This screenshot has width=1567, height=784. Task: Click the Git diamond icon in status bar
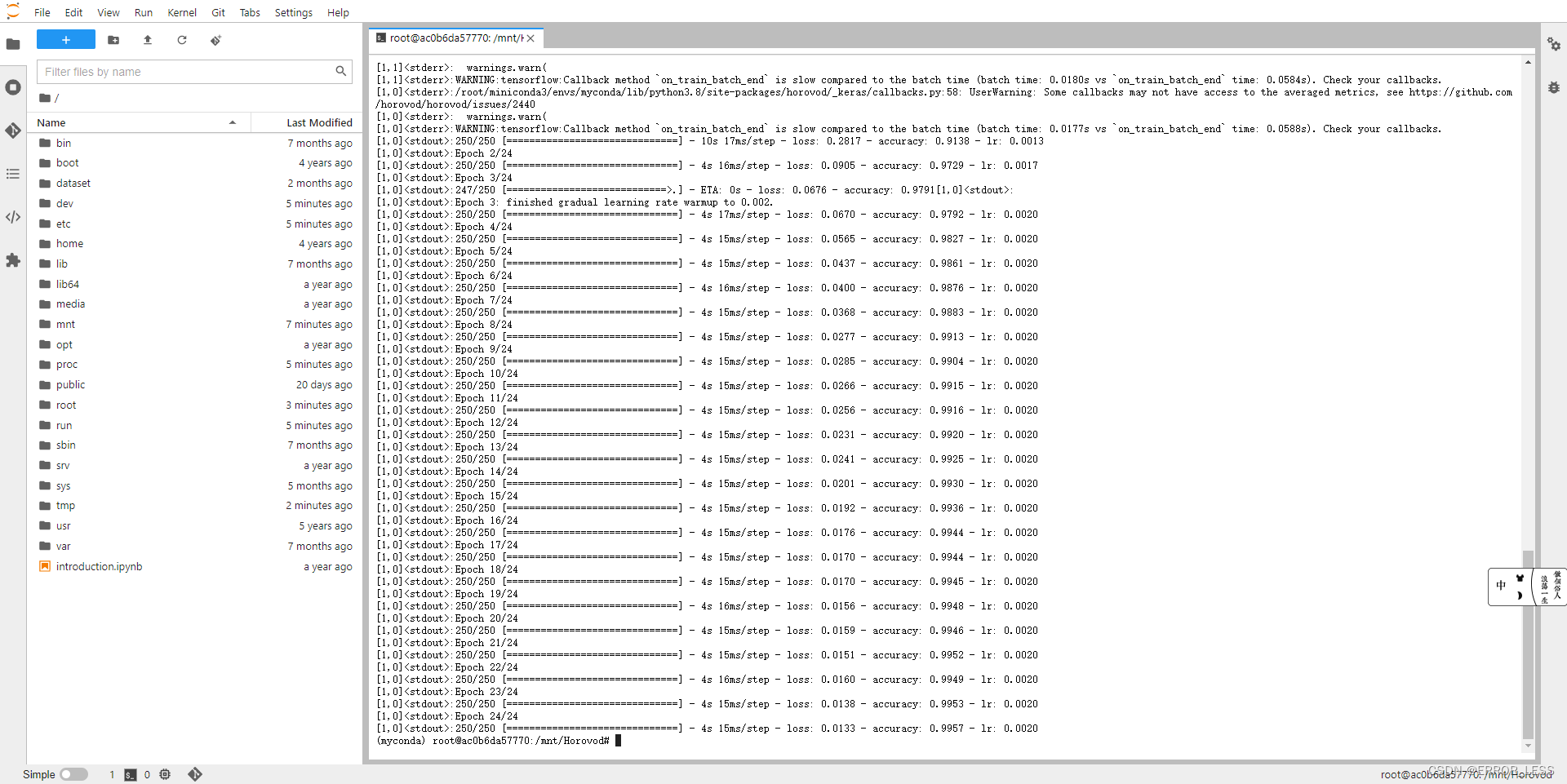coord(195,774)
